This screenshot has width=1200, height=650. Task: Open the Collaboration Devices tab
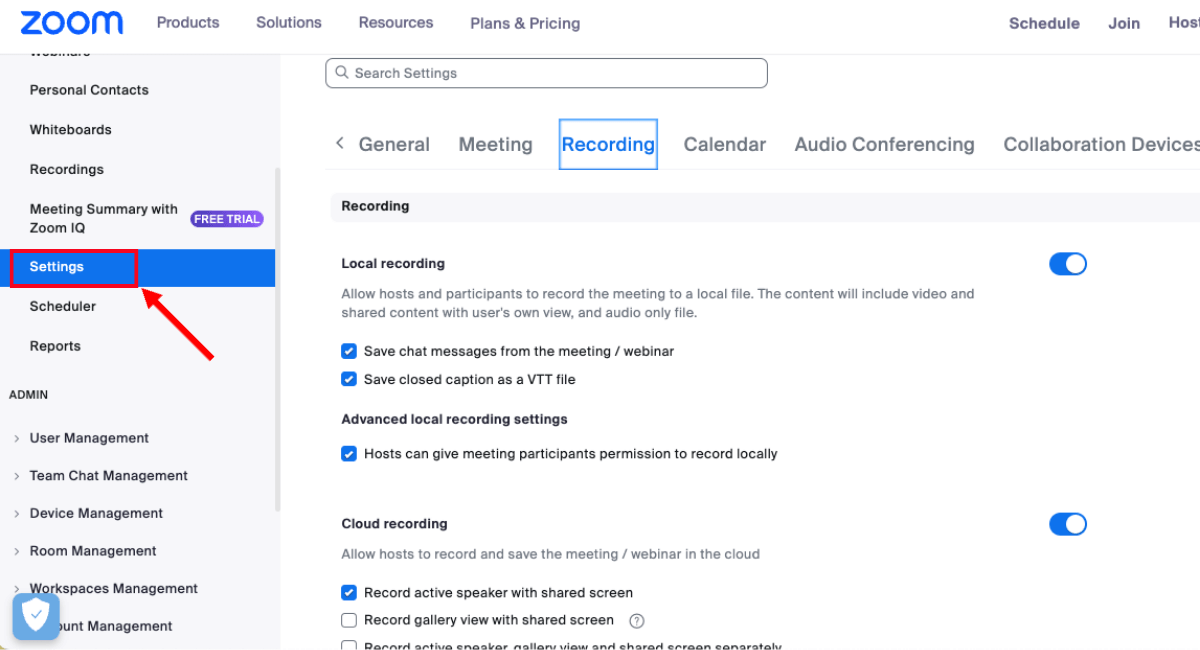tap(1101, 144)
